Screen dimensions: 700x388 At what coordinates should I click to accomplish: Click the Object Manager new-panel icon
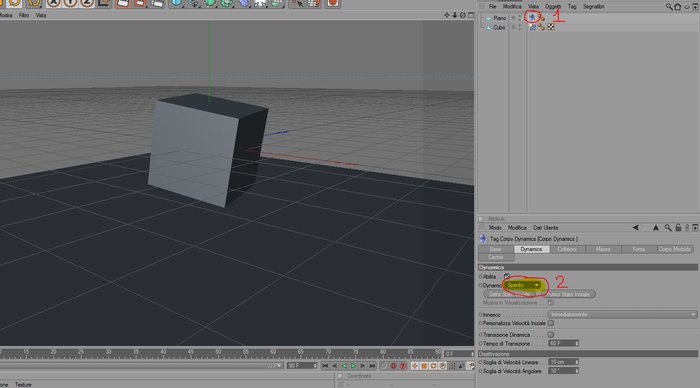tap(695, 7)
